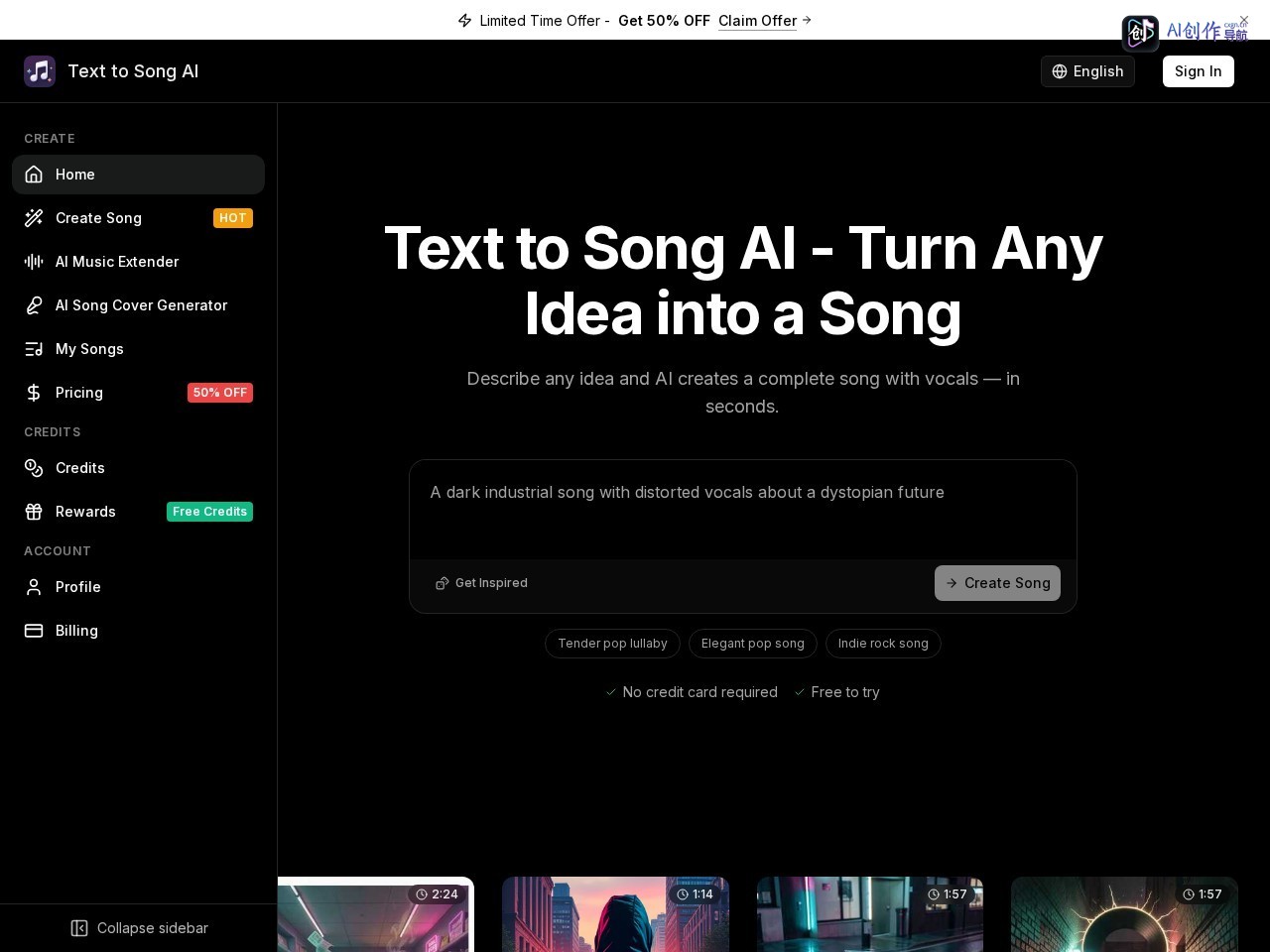Viewport: 1270px width, 952px height.
Task: Click the gray Create Song submit button
Action: tap(997, 583)
